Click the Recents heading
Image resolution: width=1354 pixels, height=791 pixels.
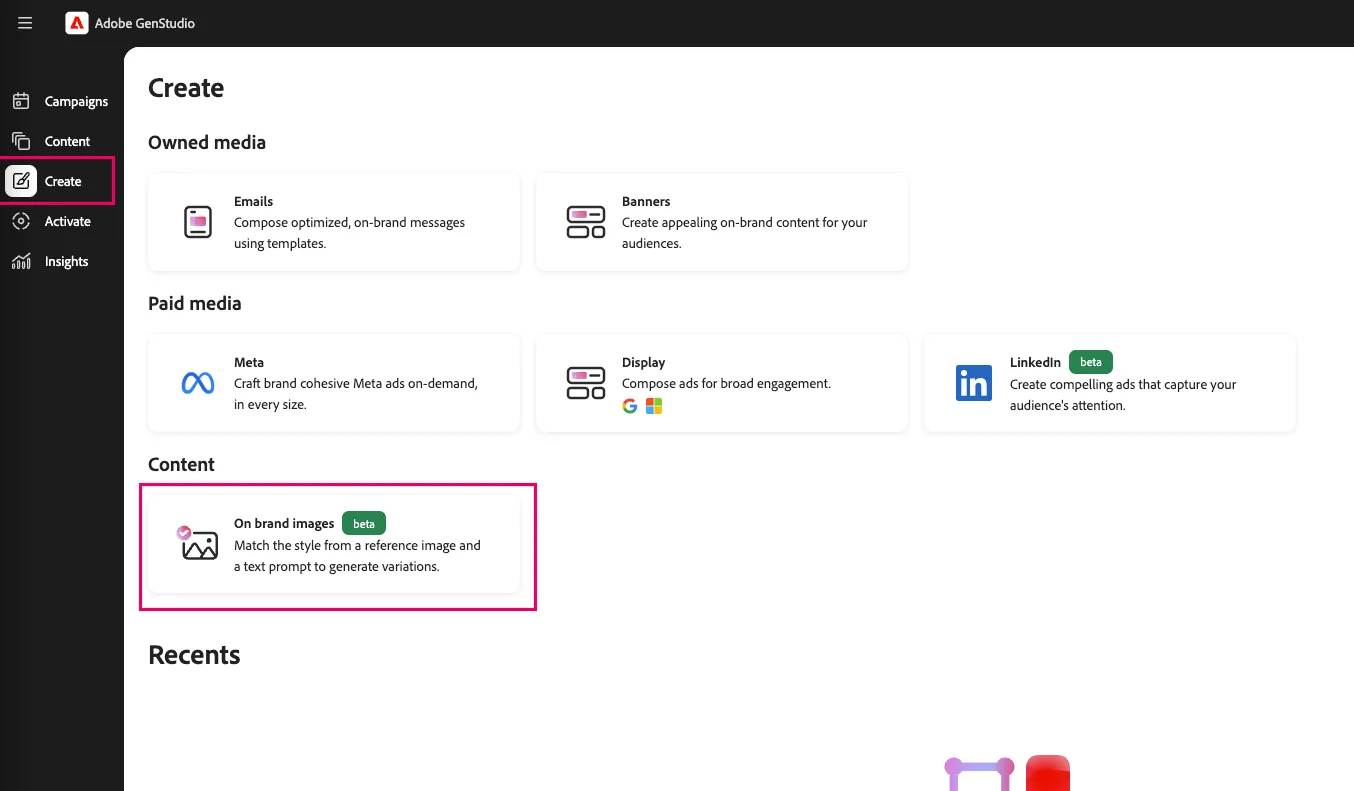[194, 655]
